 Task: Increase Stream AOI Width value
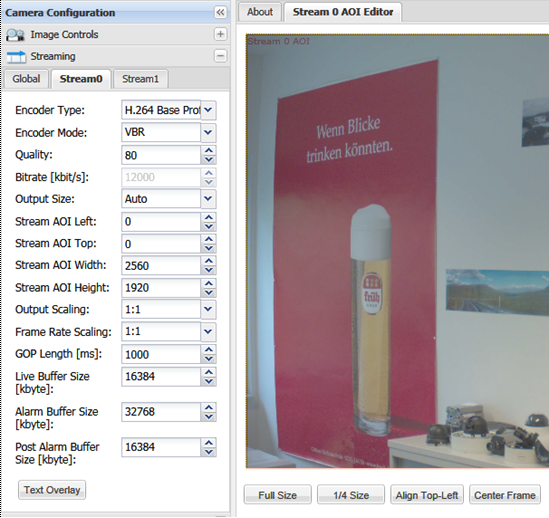click(209, 261)
